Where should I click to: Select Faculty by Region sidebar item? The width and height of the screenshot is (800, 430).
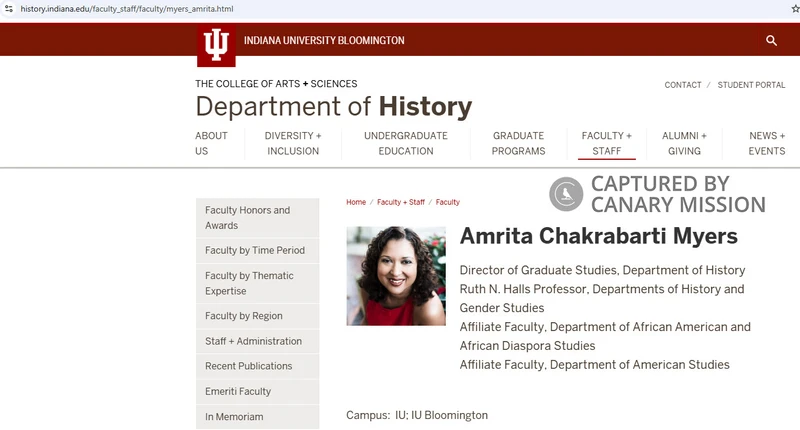(x=258, y=316)
